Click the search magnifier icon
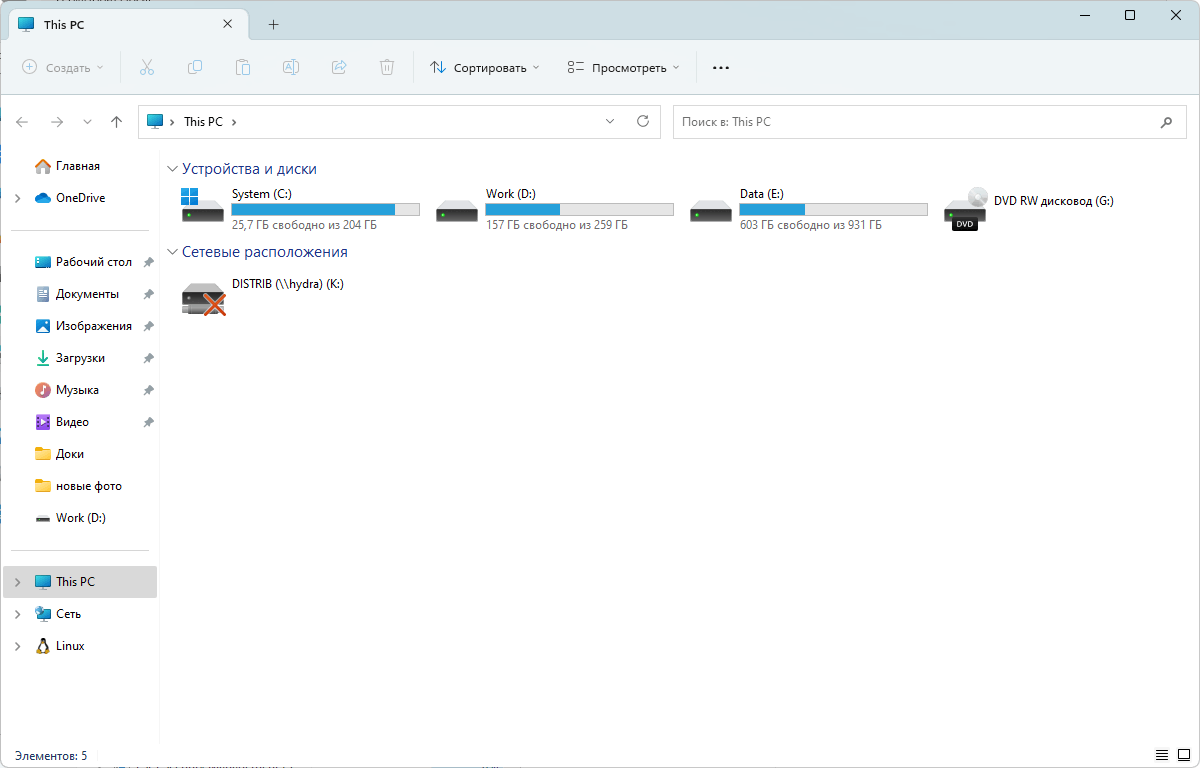This screenshot has width=1200, height=768. point(1166,122)
